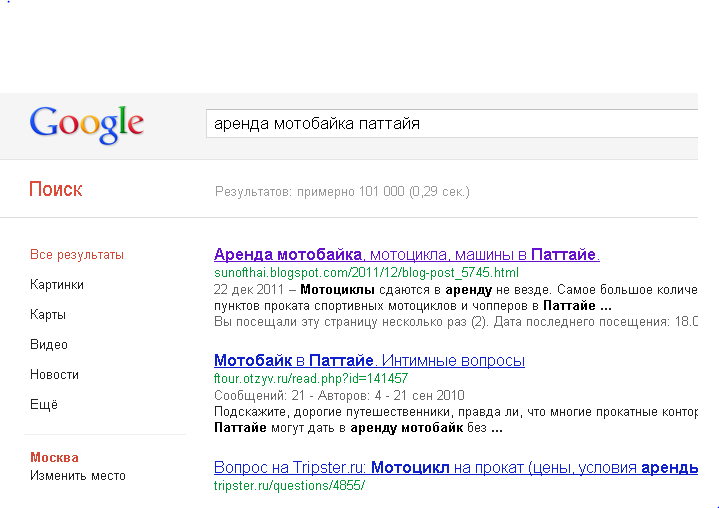Expand the Ещё search categories
Image resolution: width=719 pixels, height=508 pixels.
click(x=44, y=404)
